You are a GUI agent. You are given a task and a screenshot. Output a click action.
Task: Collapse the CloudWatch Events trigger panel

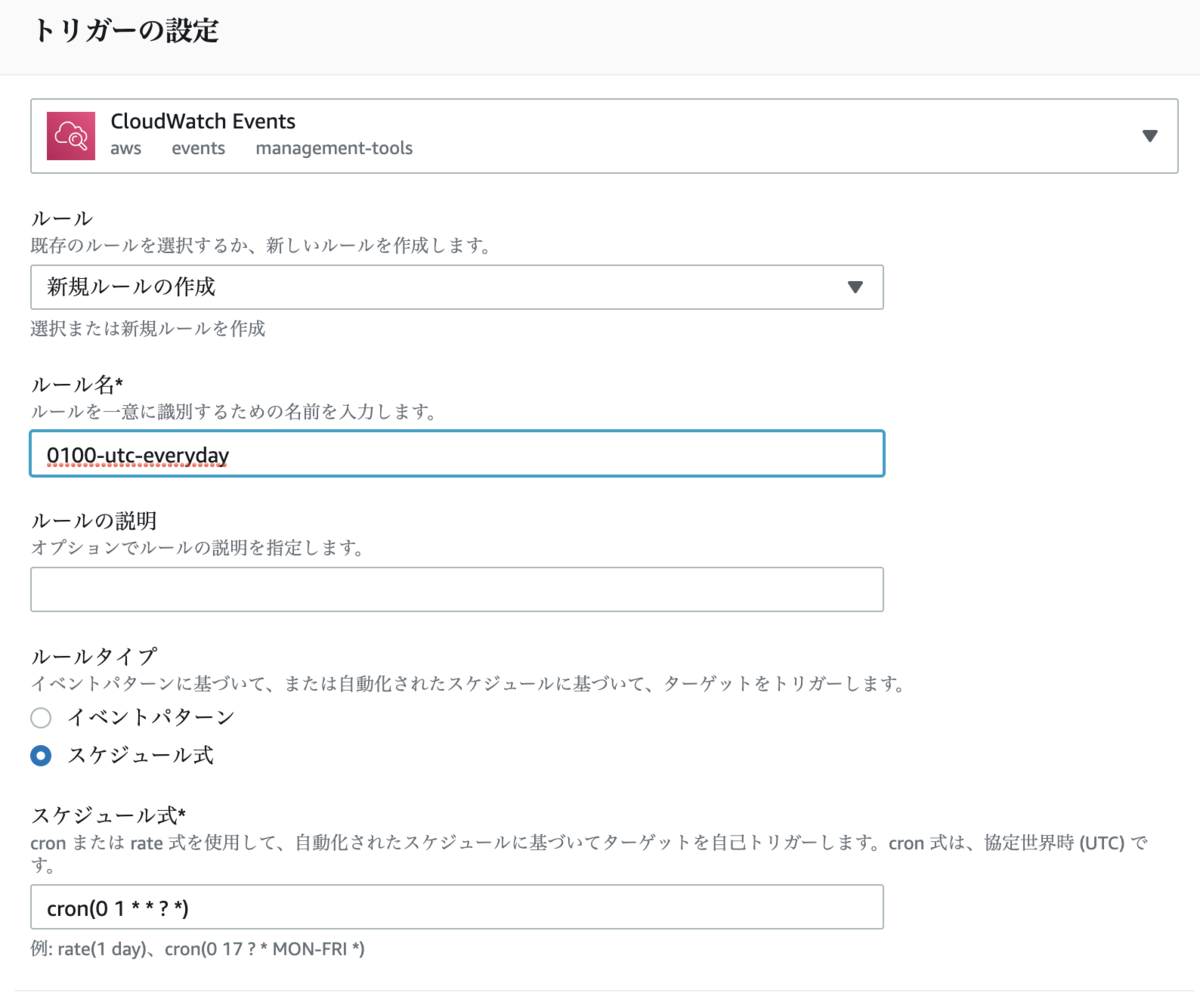[x=1150, y=135]
